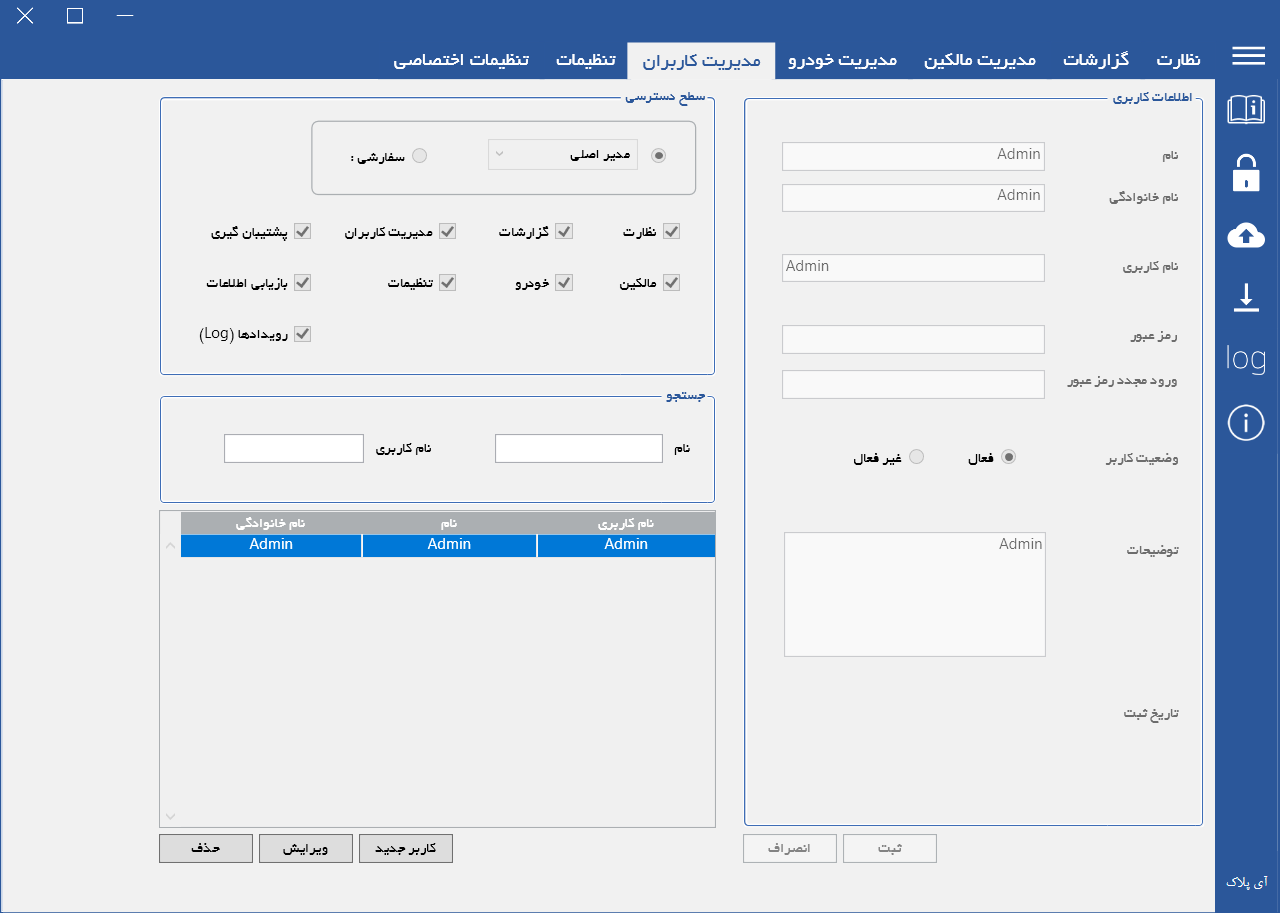Viewport: 1280px width, 913px height.
Task: Open the info circle icon
Action: point(1246,423)
